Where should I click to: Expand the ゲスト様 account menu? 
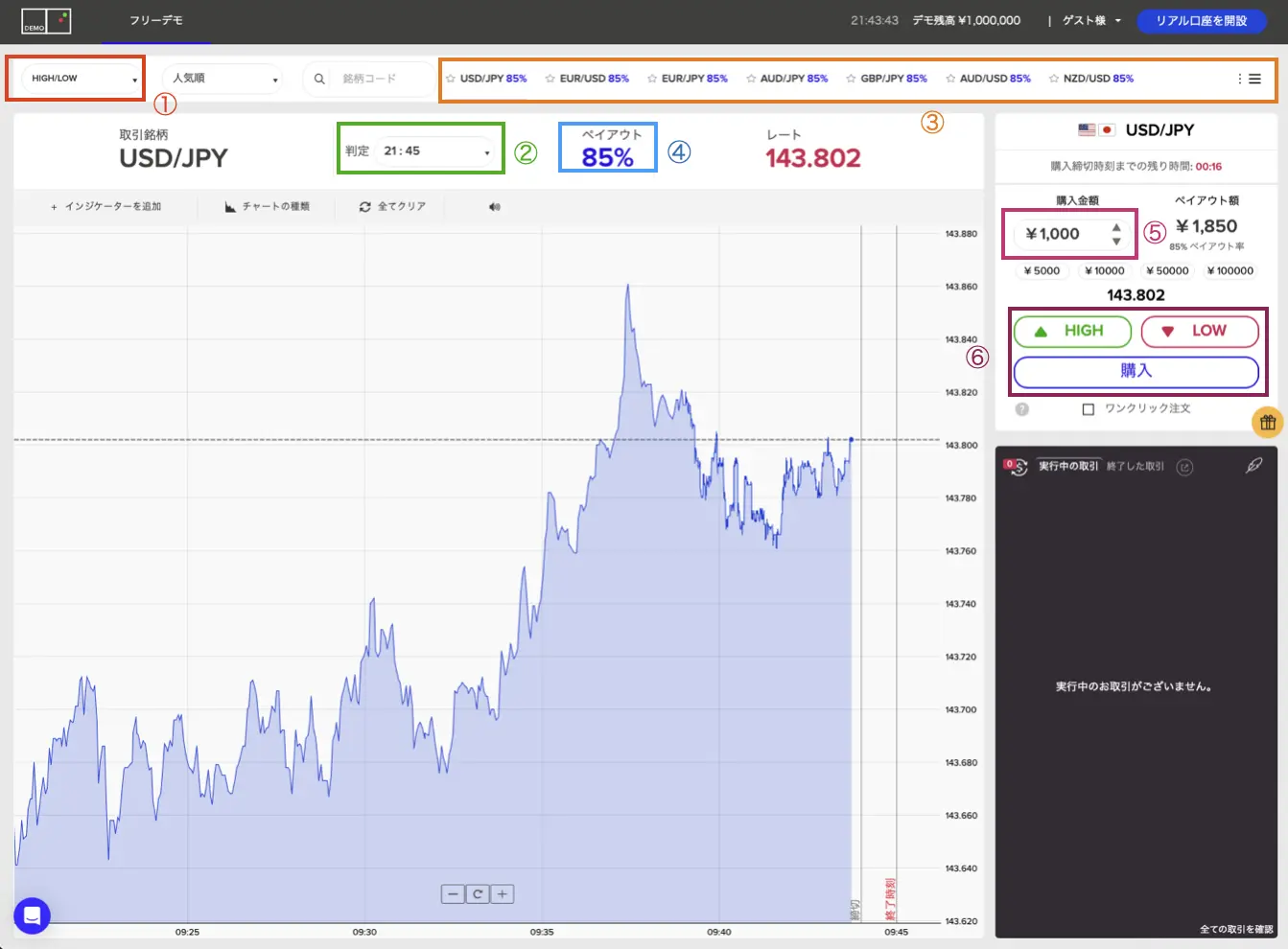(1091, 20)
